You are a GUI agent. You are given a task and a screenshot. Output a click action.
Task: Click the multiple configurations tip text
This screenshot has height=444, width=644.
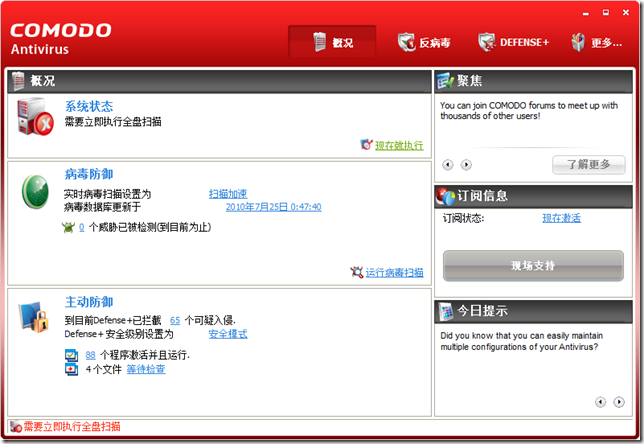click(x=522, y=341)
